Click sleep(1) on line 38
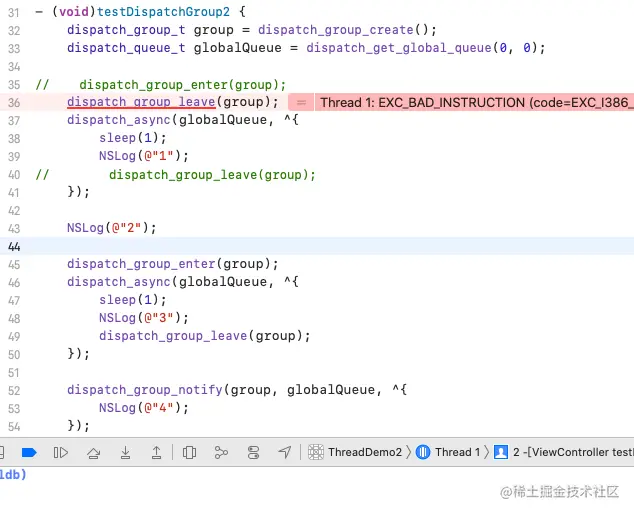634x514 pixels. click(x=133, y=138)
